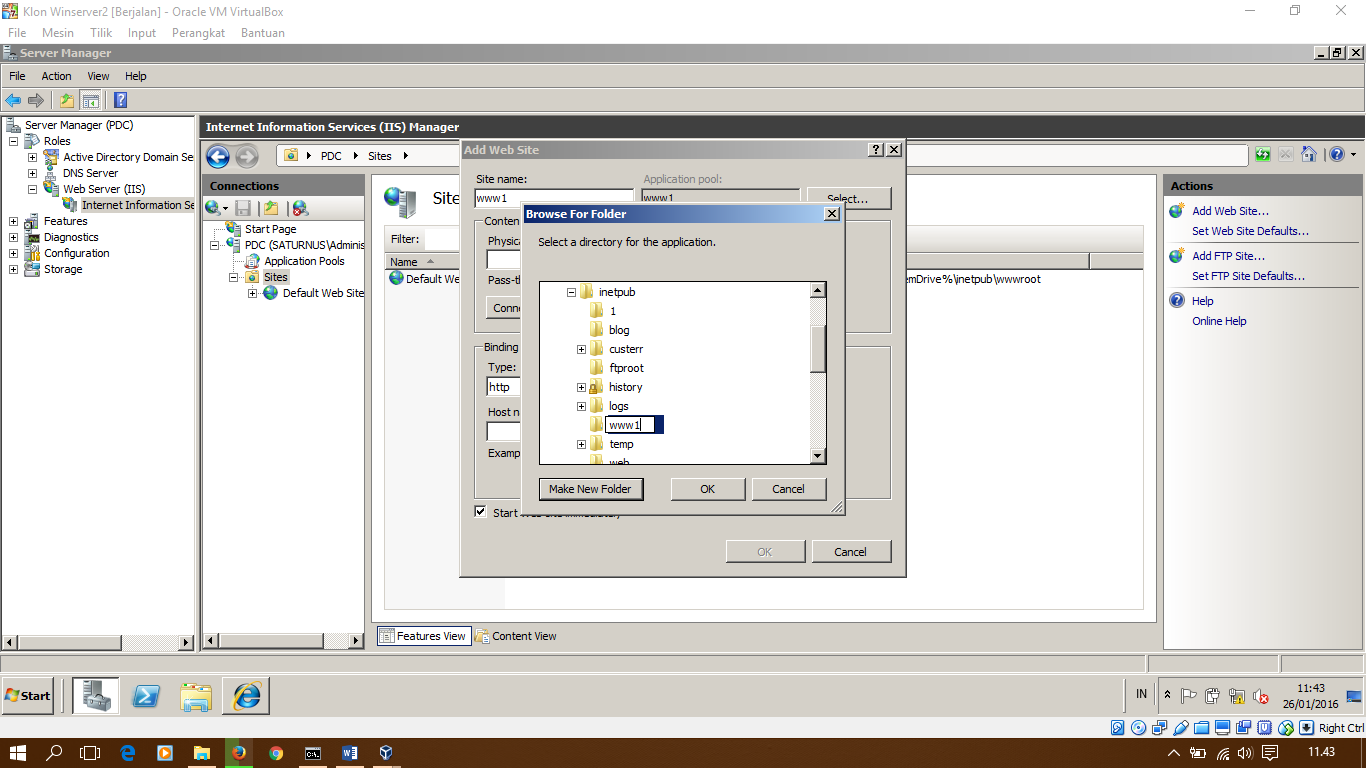Expand the Features node
The width and height of the screenshot is (1366, 768).
[x=14, y=221]
